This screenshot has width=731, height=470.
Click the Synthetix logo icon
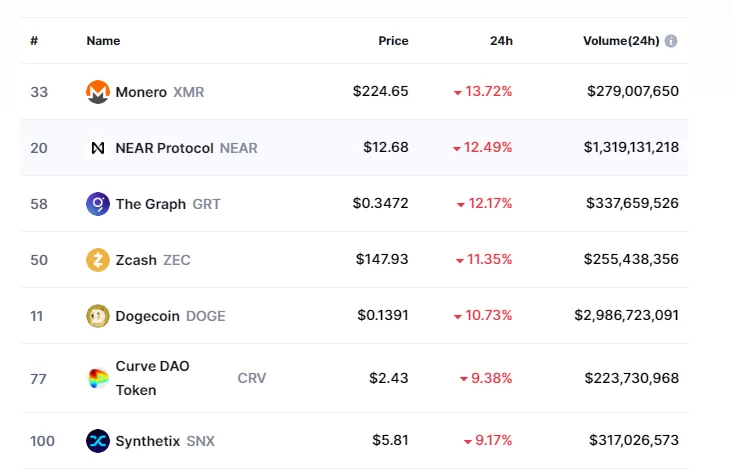(98, 441)
